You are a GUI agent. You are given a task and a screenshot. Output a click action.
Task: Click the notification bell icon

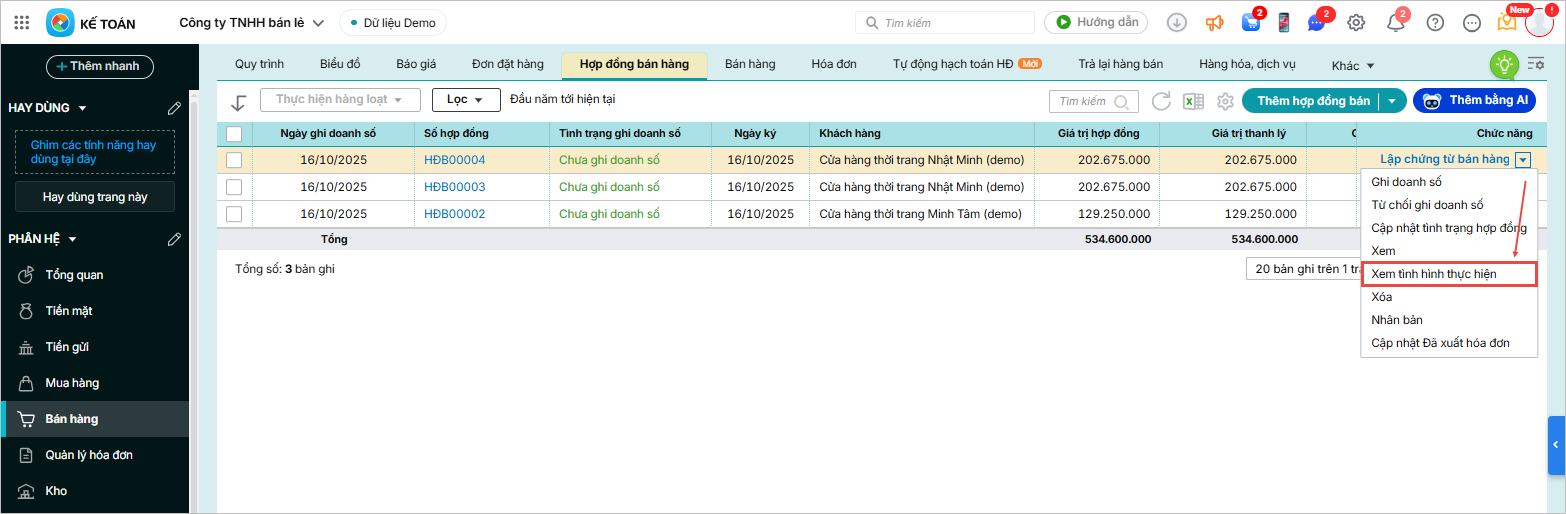coord(1395,23)
